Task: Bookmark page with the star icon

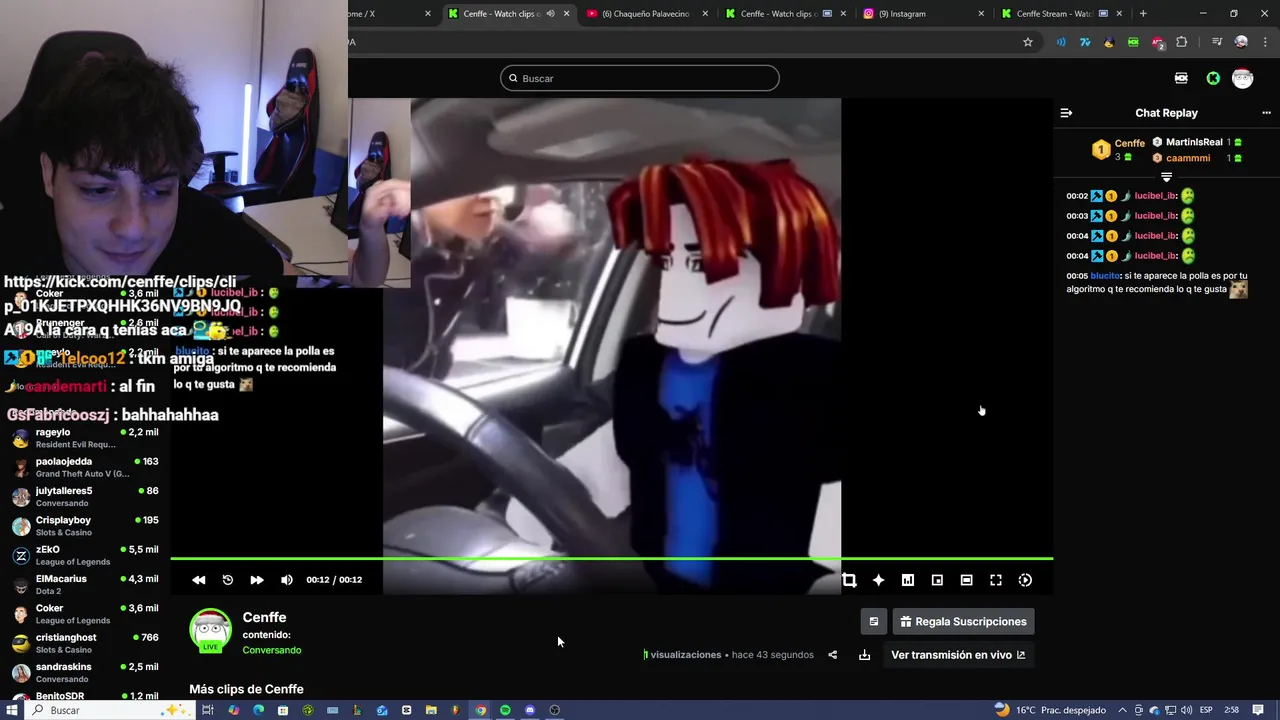Action: 1027,42
